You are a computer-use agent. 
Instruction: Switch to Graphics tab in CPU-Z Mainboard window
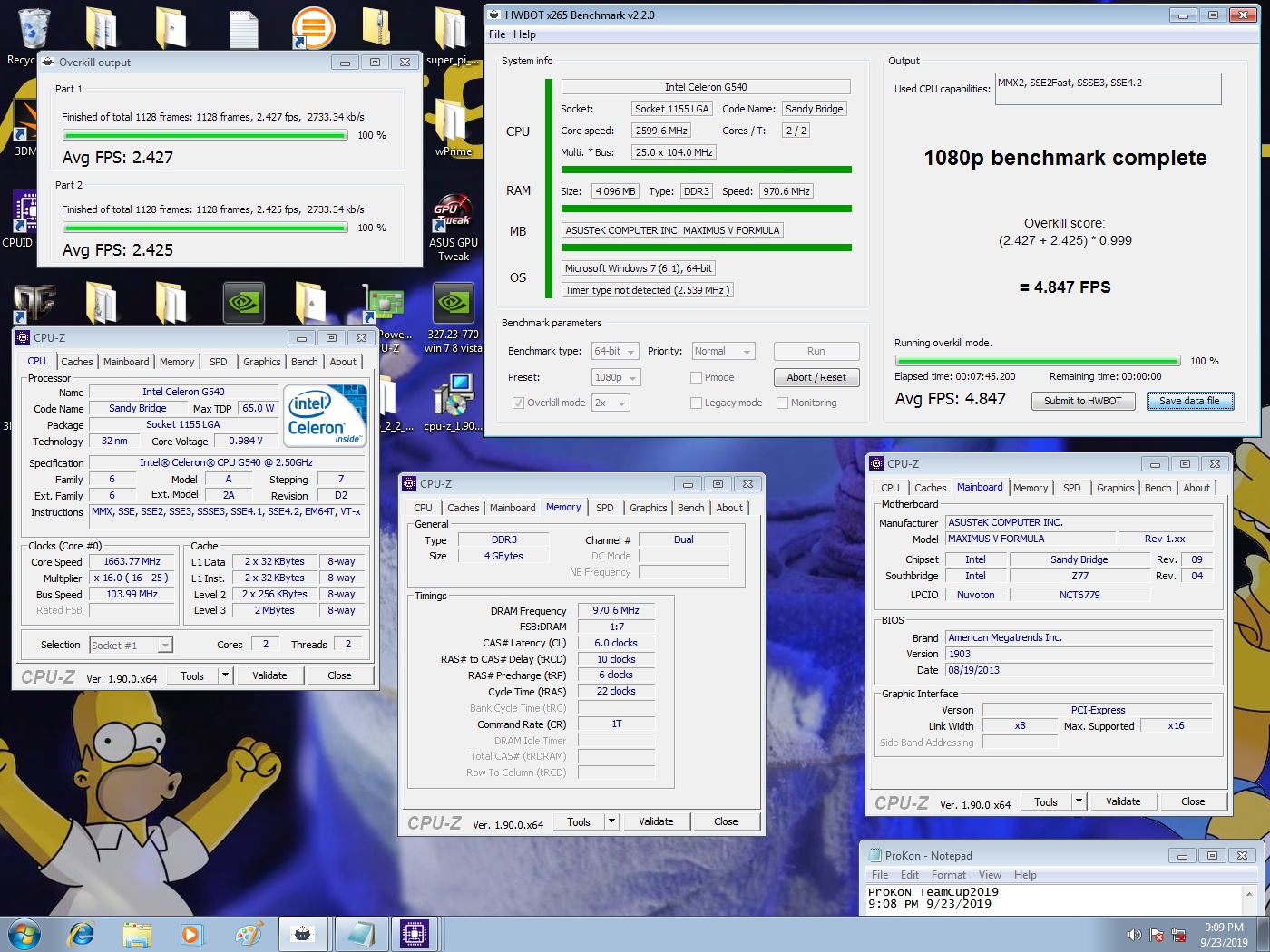point(1116,488)
